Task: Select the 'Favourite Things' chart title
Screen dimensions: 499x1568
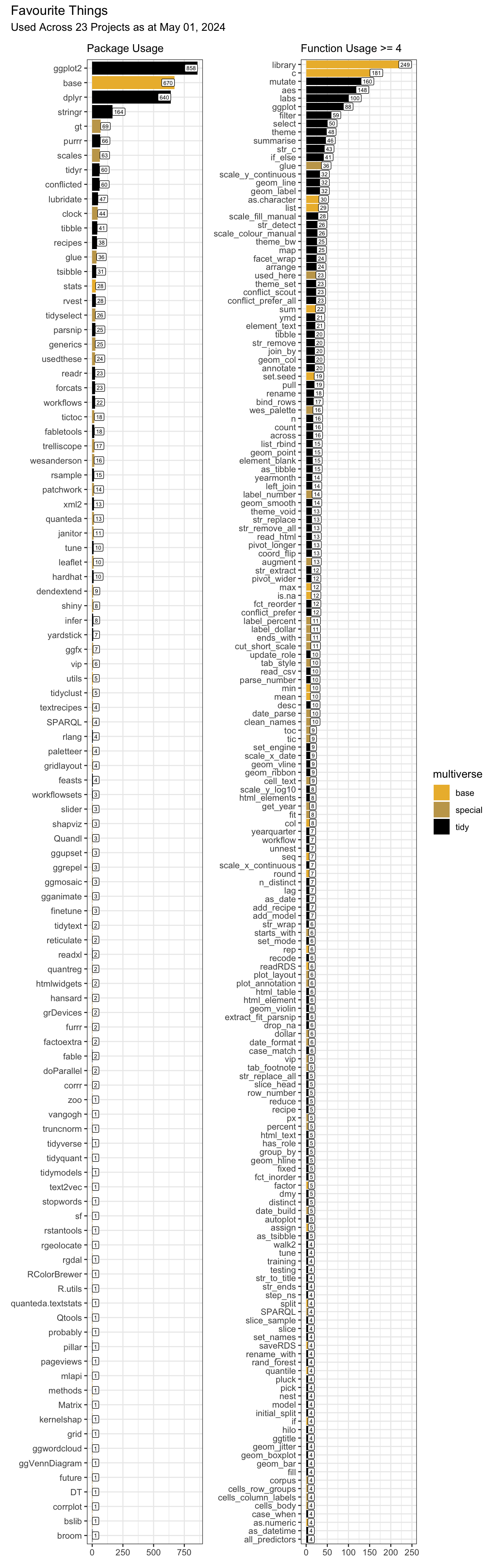Action: [60, 10]
